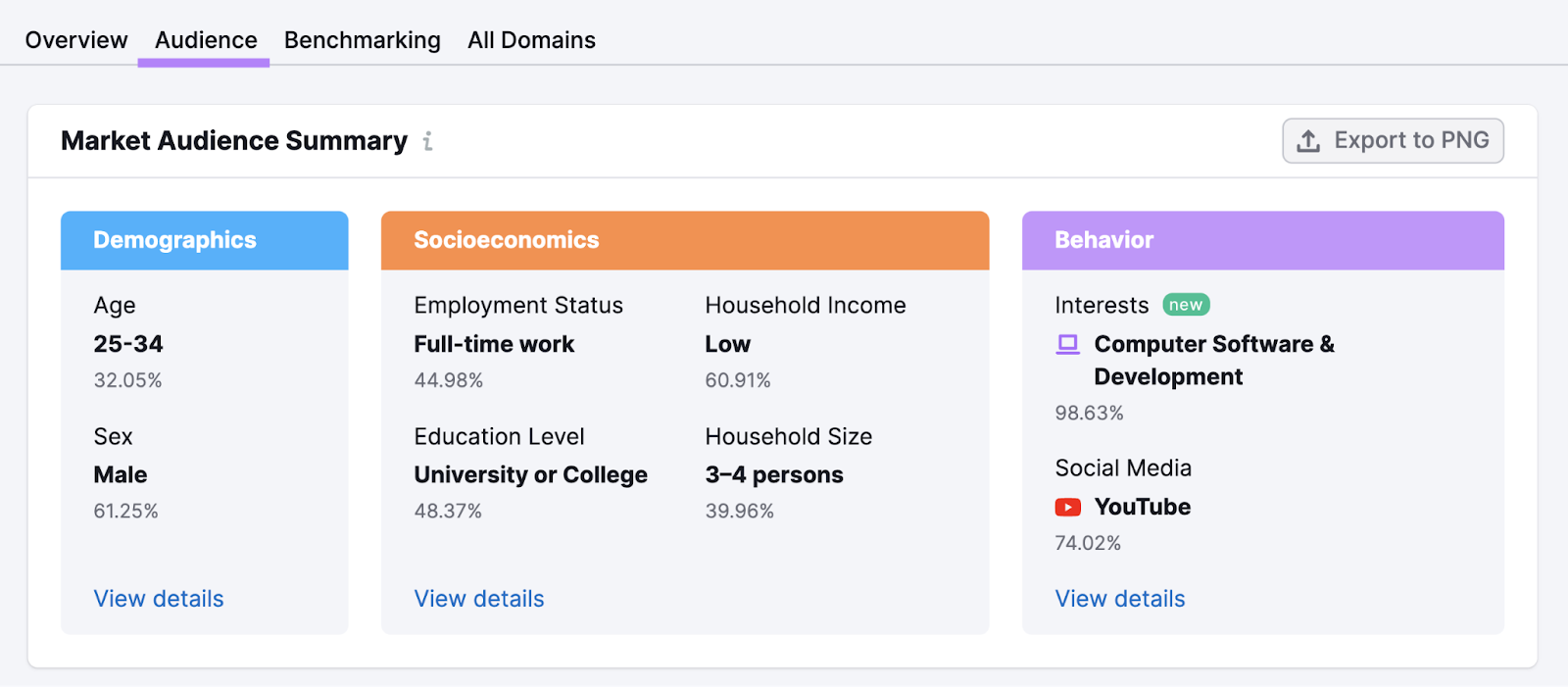
Task: Click the 44.98% employment percentage
Action: point(449,380)
